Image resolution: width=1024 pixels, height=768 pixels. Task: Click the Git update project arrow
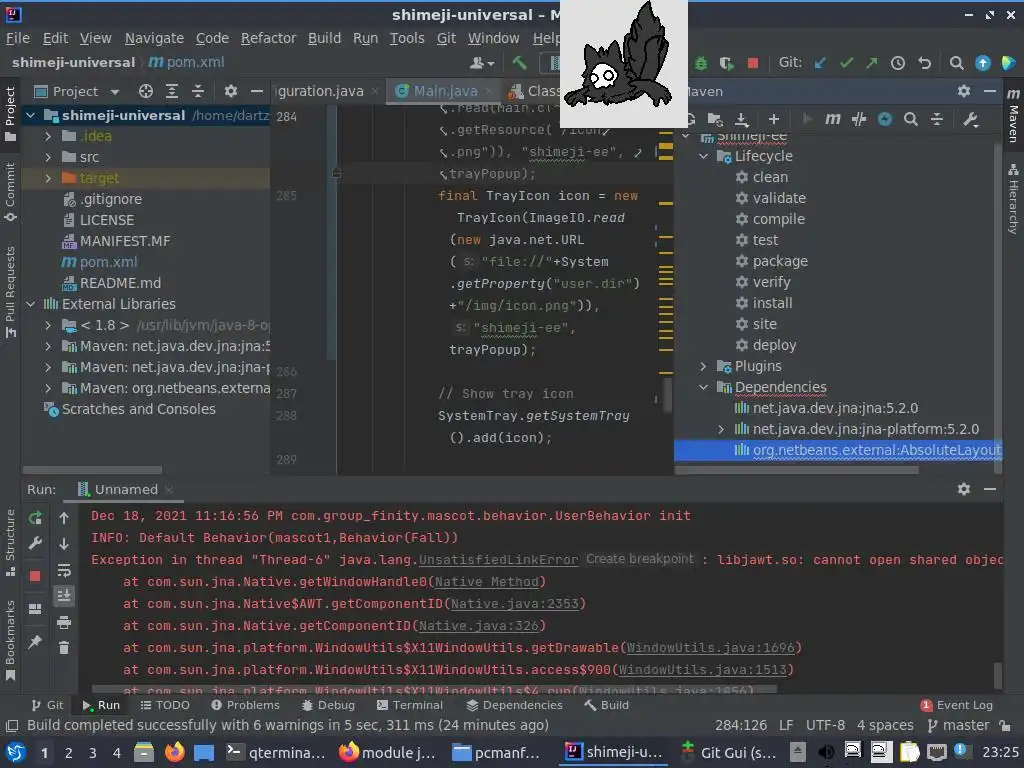coord(820,63)
